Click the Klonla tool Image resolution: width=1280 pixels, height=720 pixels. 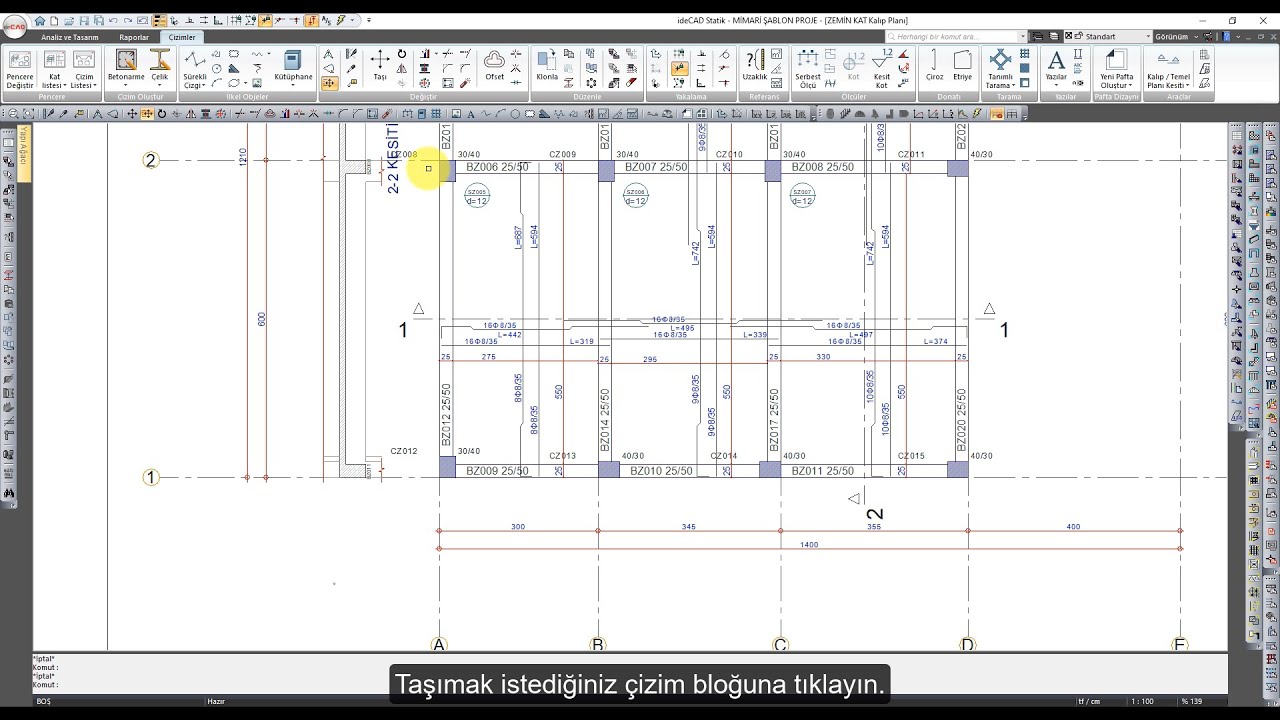click(x=547, y=66)
